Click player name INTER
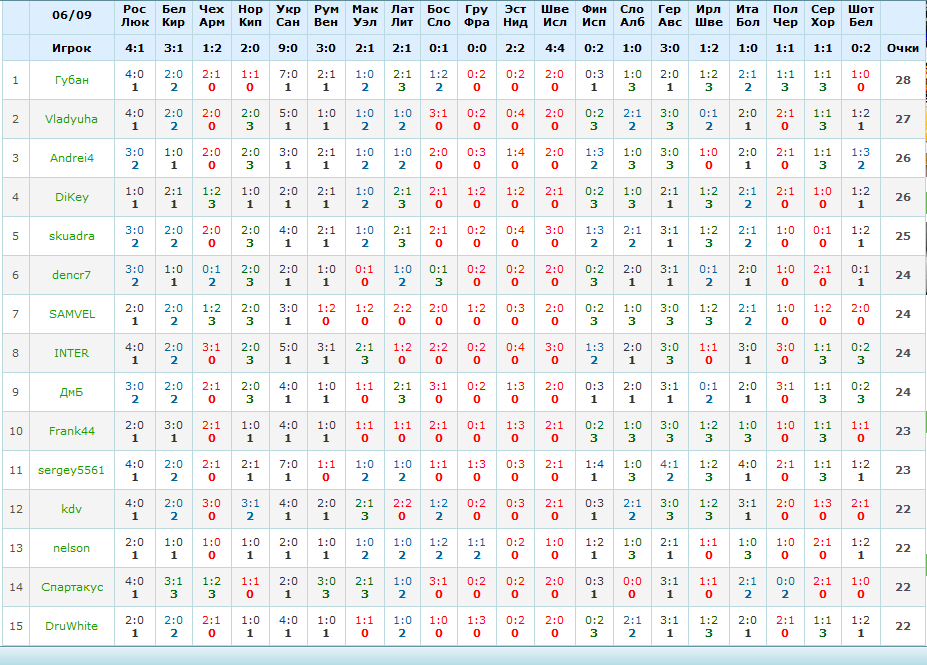This screenshot has height=665, width=927. point(72,353)
